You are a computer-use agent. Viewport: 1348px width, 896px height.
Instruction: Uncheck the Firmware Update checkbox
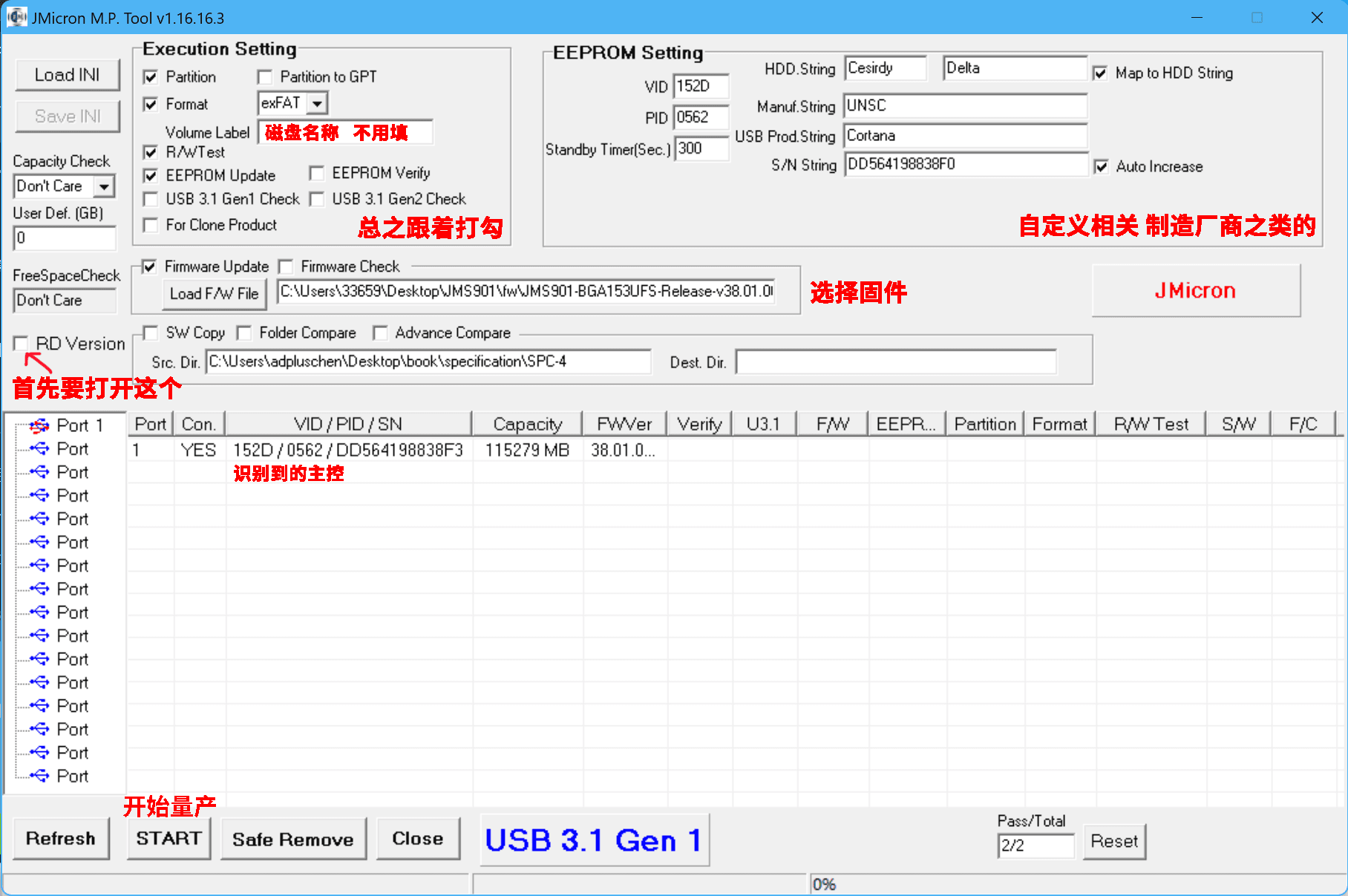pyautogui.click(x=150, y=266)
